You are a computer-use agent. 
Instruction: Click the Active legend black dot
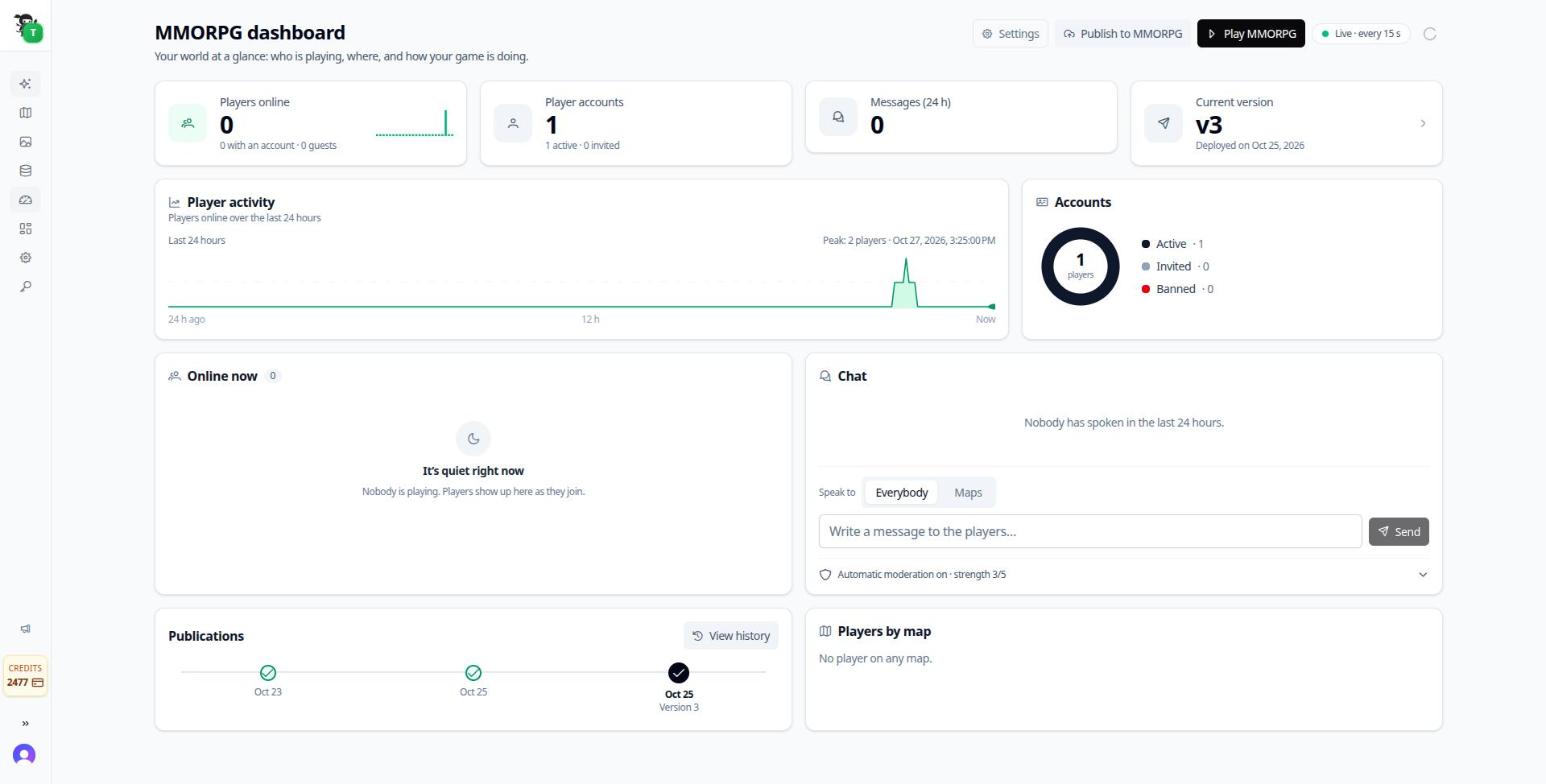[x=1146, y=244]
